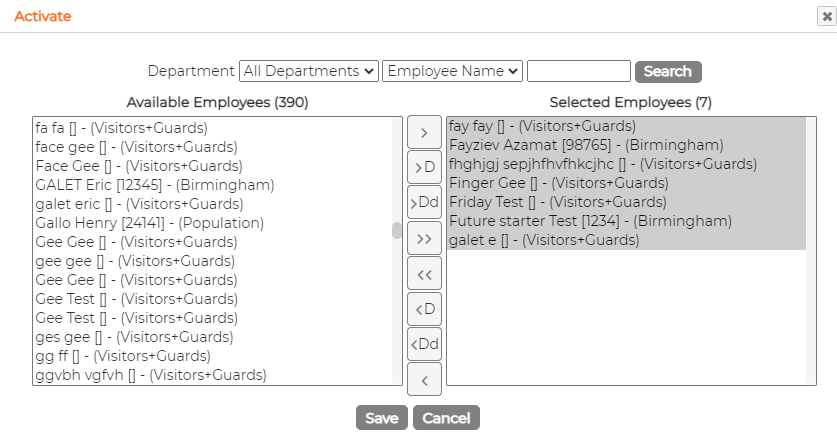Click the Search button

pyautogui.click(x=668, y=72)
